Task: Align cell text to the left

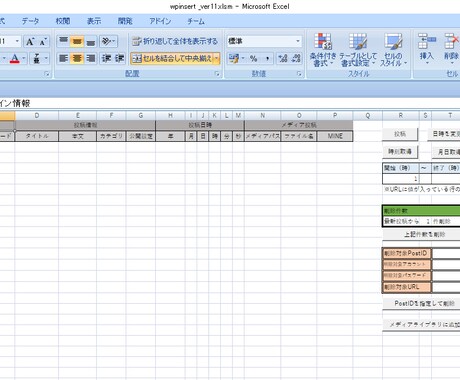Action: coord(63,59)
